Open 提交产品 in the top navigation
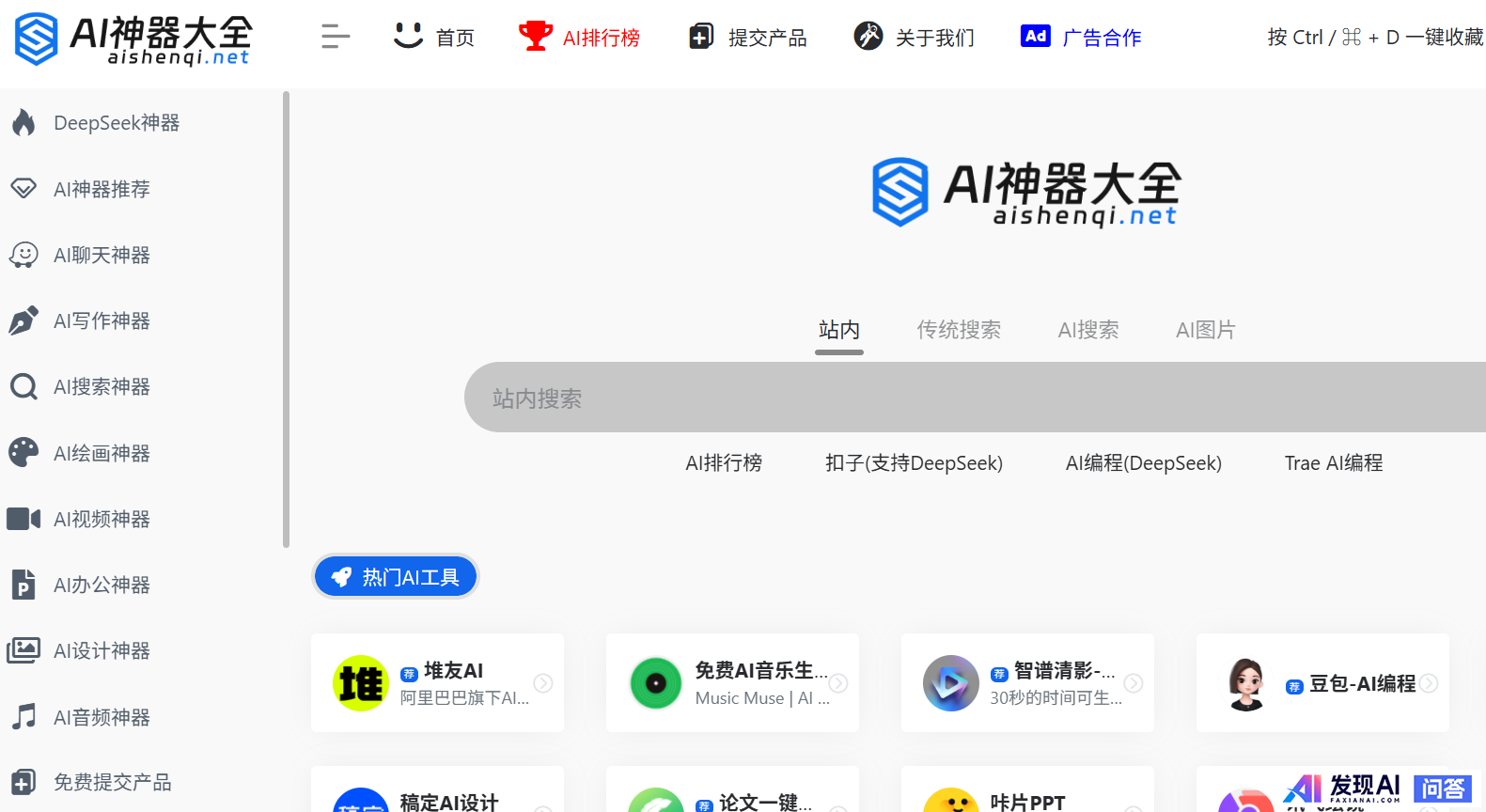 [768, 38]
